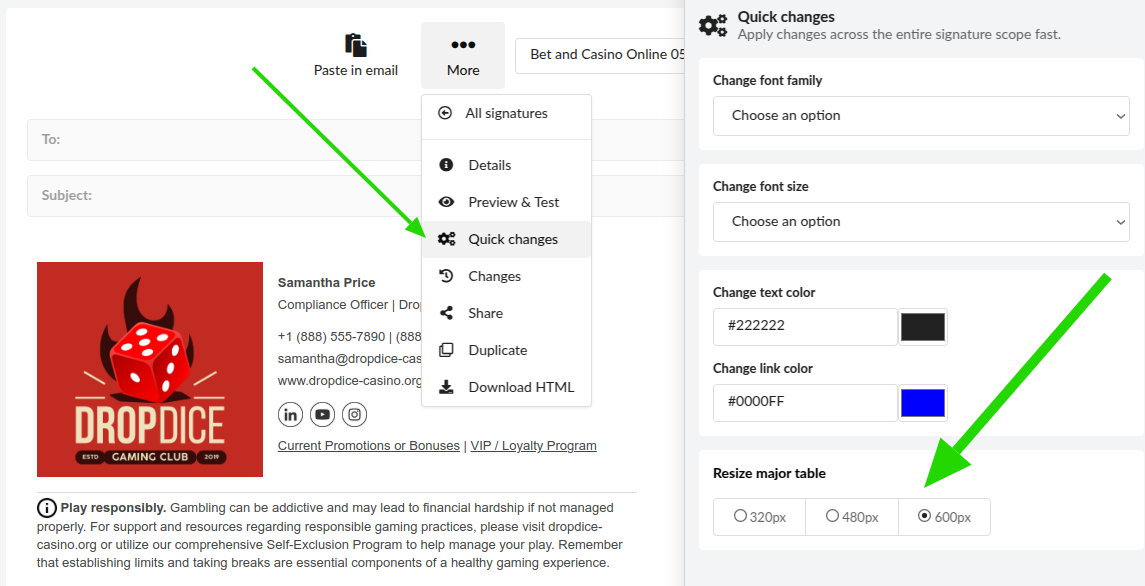Screen dimensions: 1145x586
Task: Open the DropDice Instagram profile
Action: 354,414
